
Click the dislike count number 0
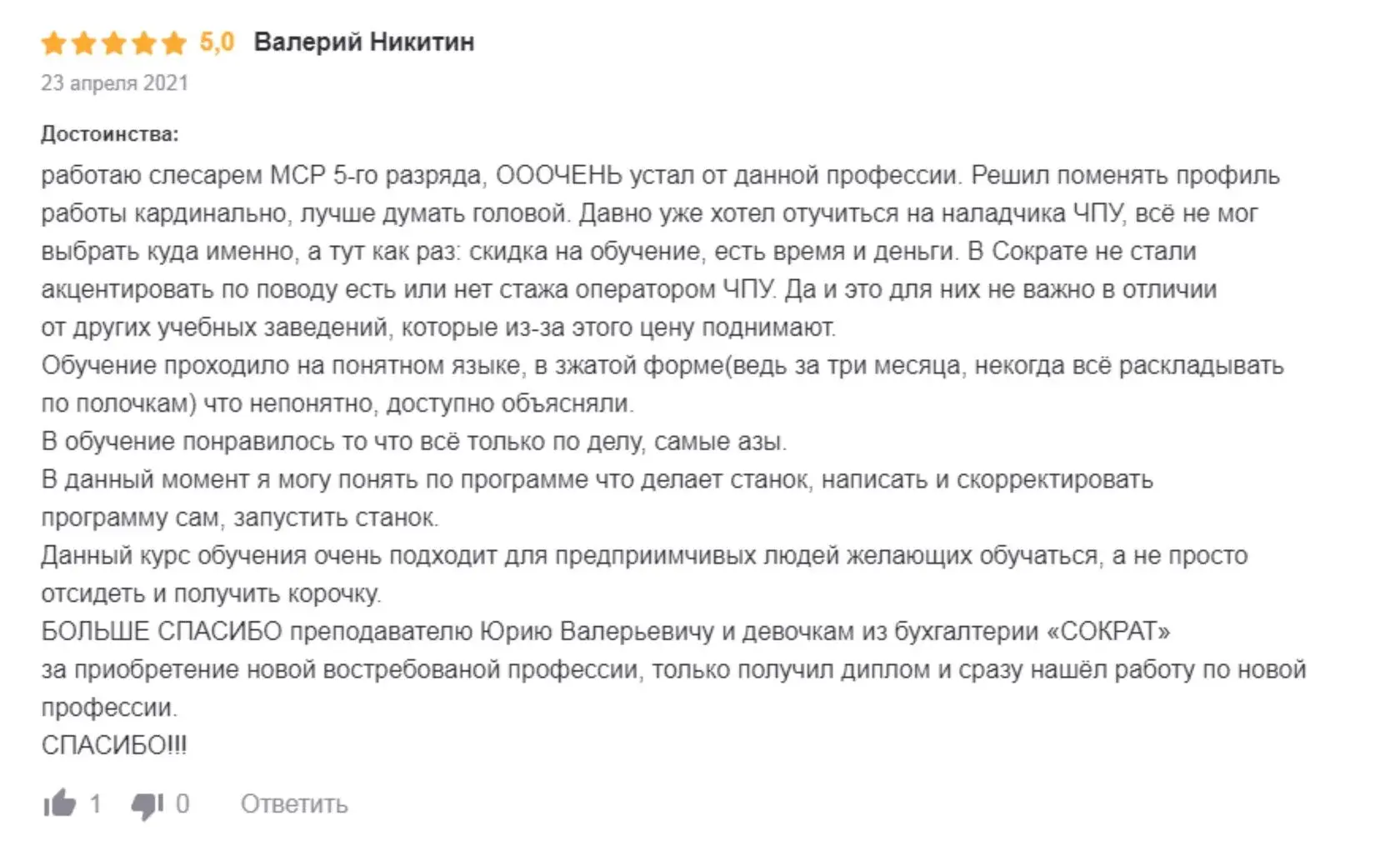(182, 803)
